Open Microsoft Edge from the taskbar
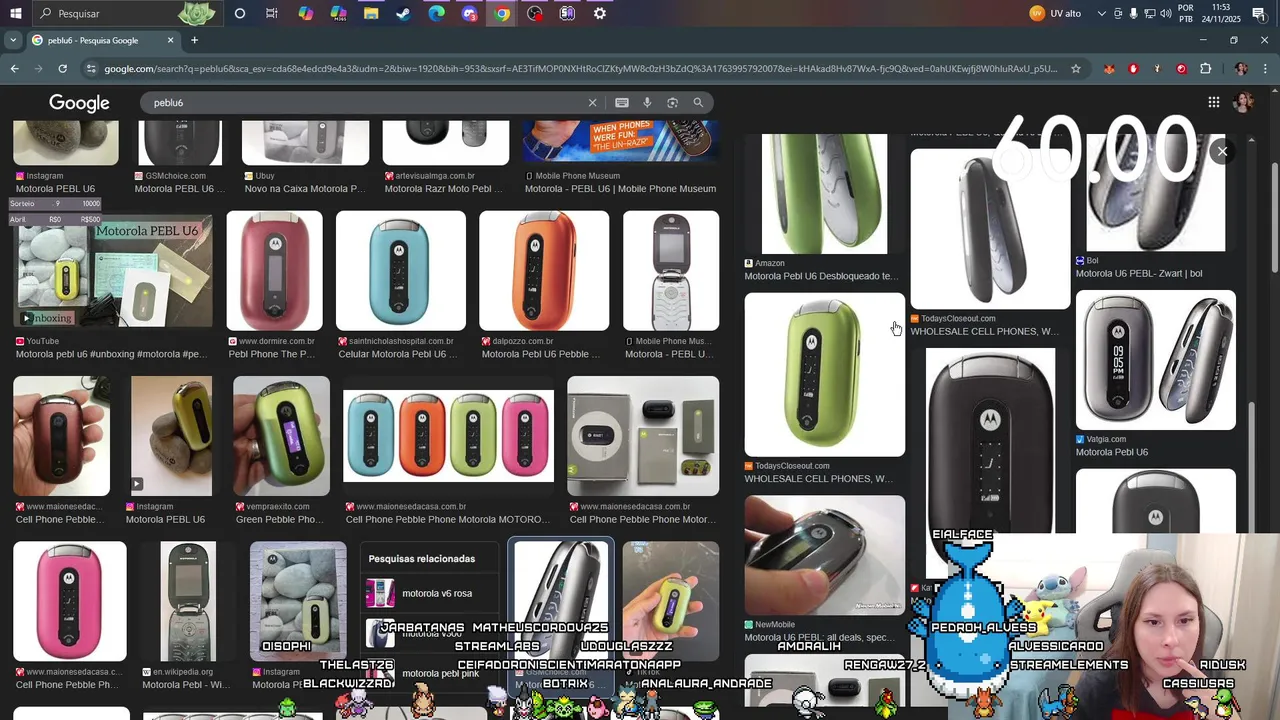The image size is (1280, 720). [436, 13]
